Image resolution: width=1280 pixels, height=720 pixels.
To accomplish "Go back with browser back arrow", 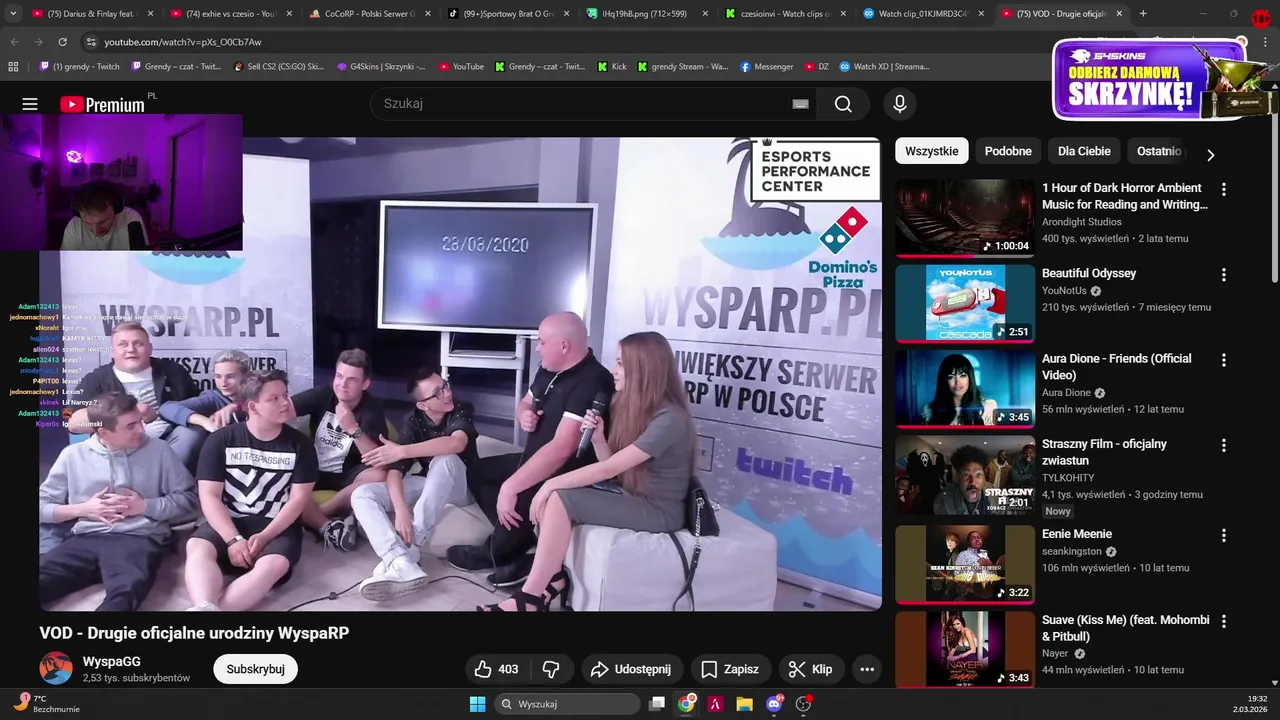I will click(14, 42).
